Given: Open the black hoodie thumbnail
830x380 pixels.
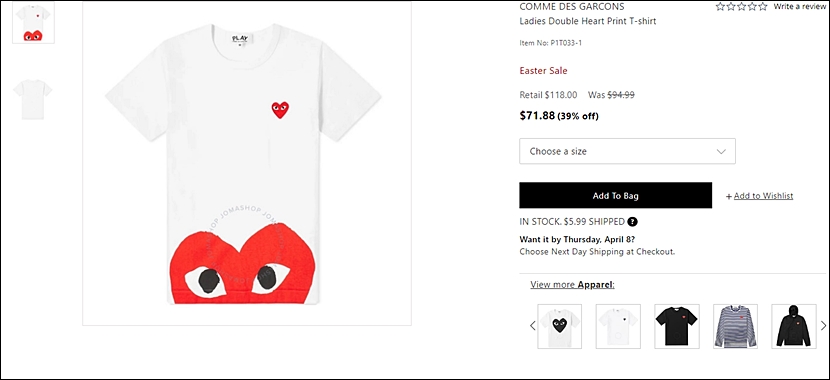Looking at the screenshot, I should click(793, 326).
